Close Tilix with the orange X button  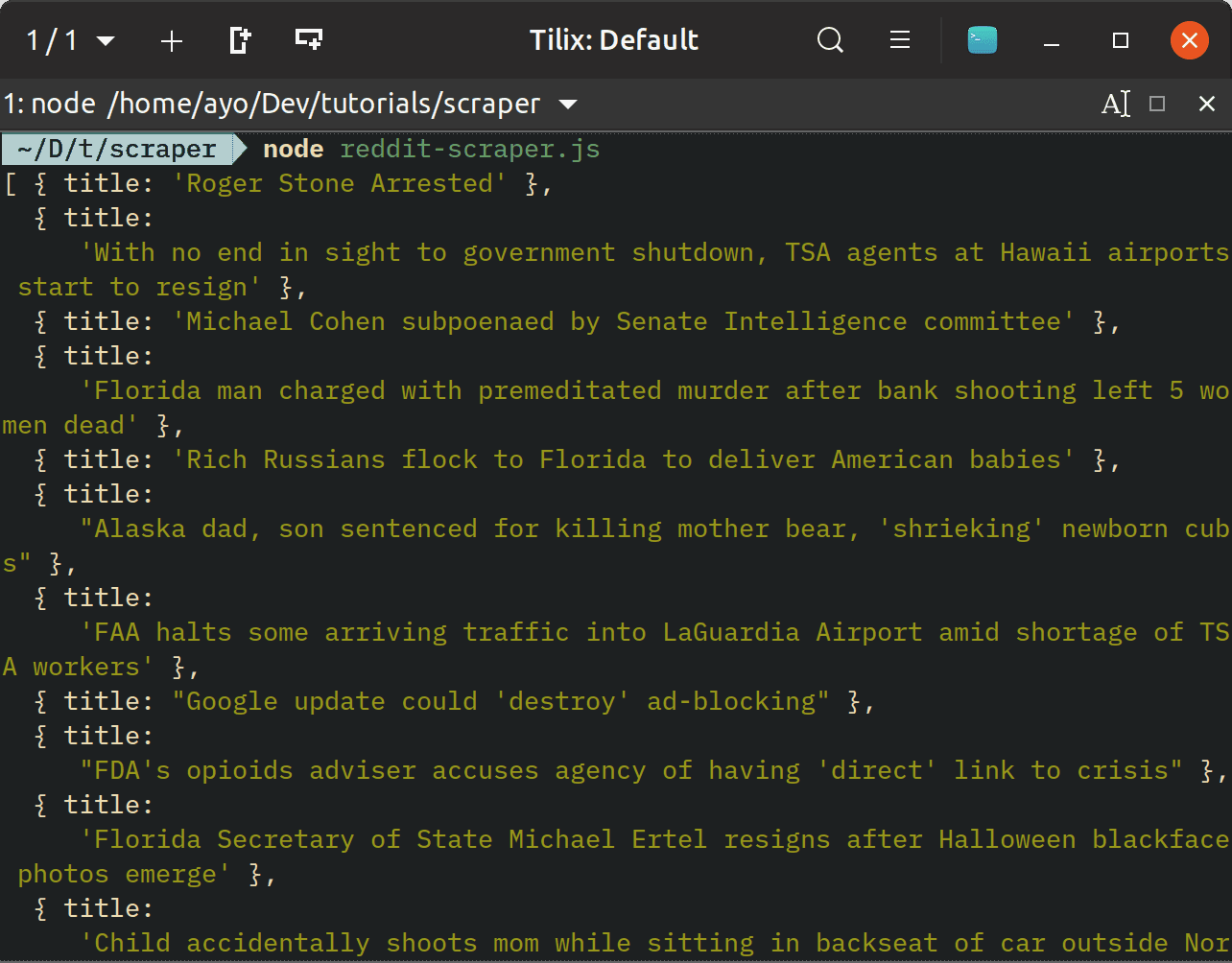pos(1189,40)
